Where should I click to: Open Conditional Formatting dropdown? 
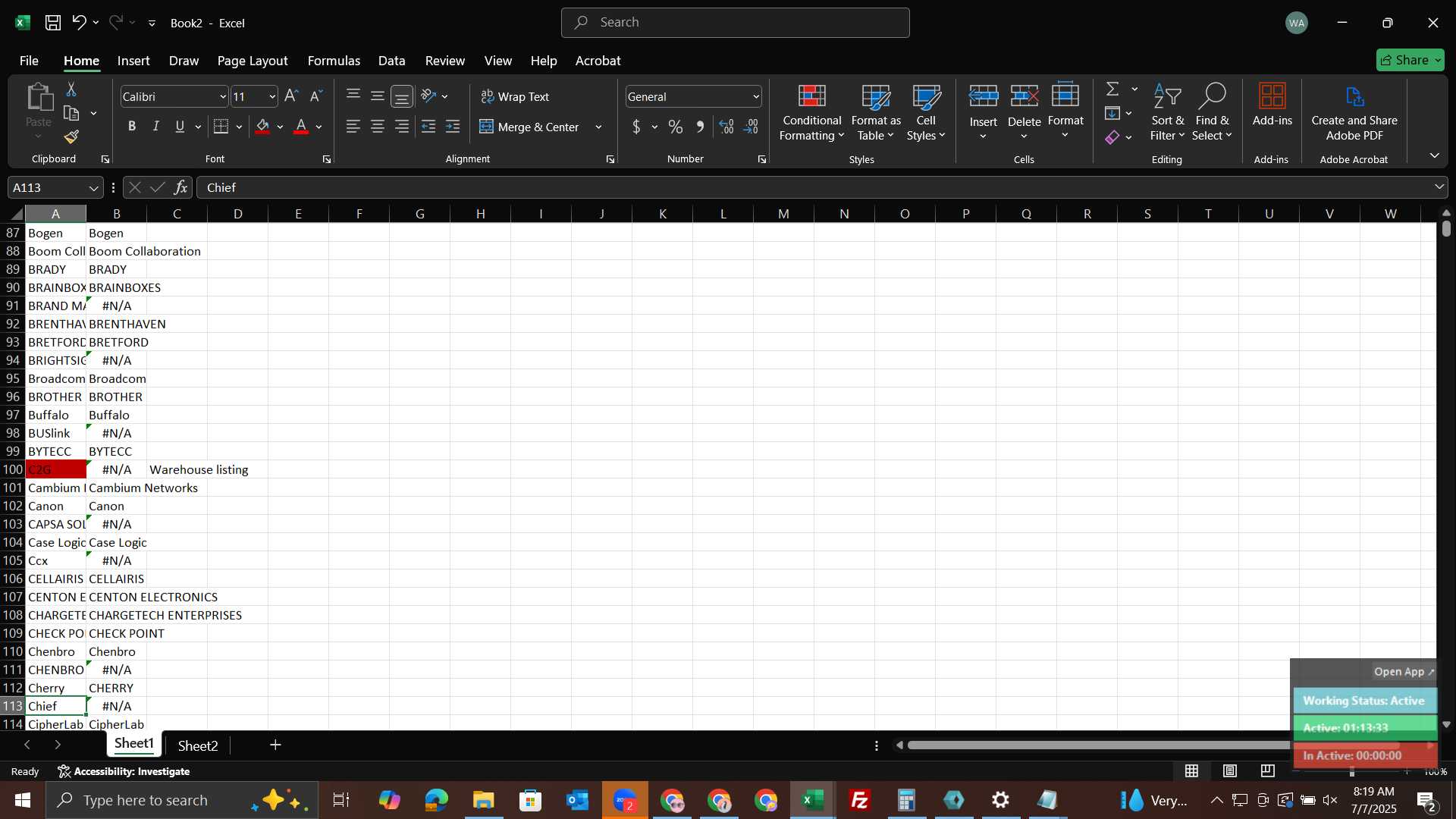[x=811, y=112]
